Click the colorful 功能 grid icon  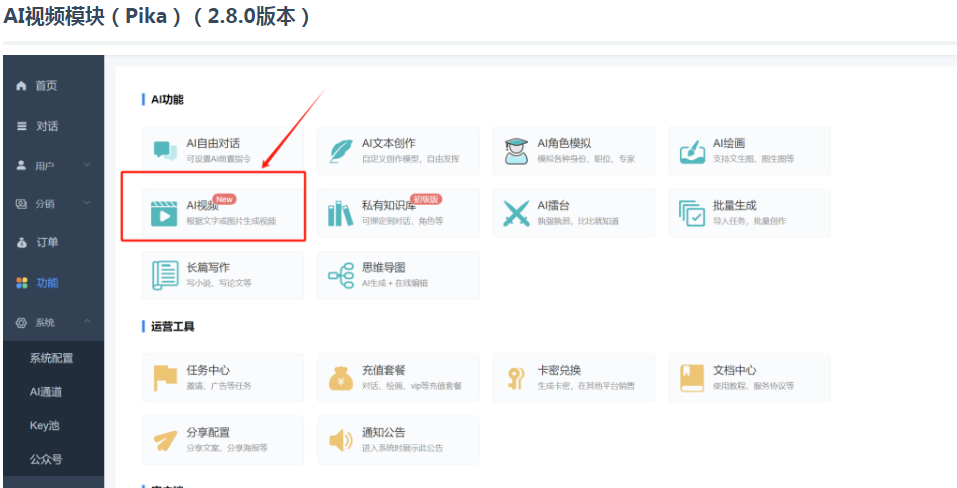(22, 283)
